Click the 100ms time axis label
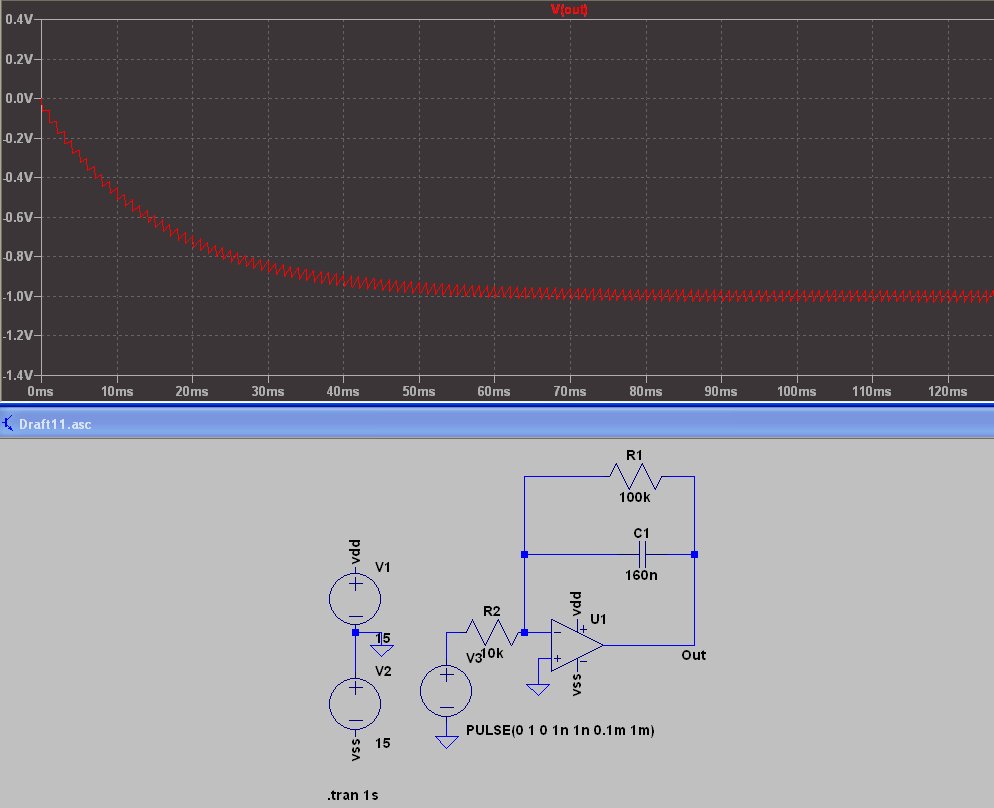Viewport: 994px width, 808px height. tap(796, 392)
